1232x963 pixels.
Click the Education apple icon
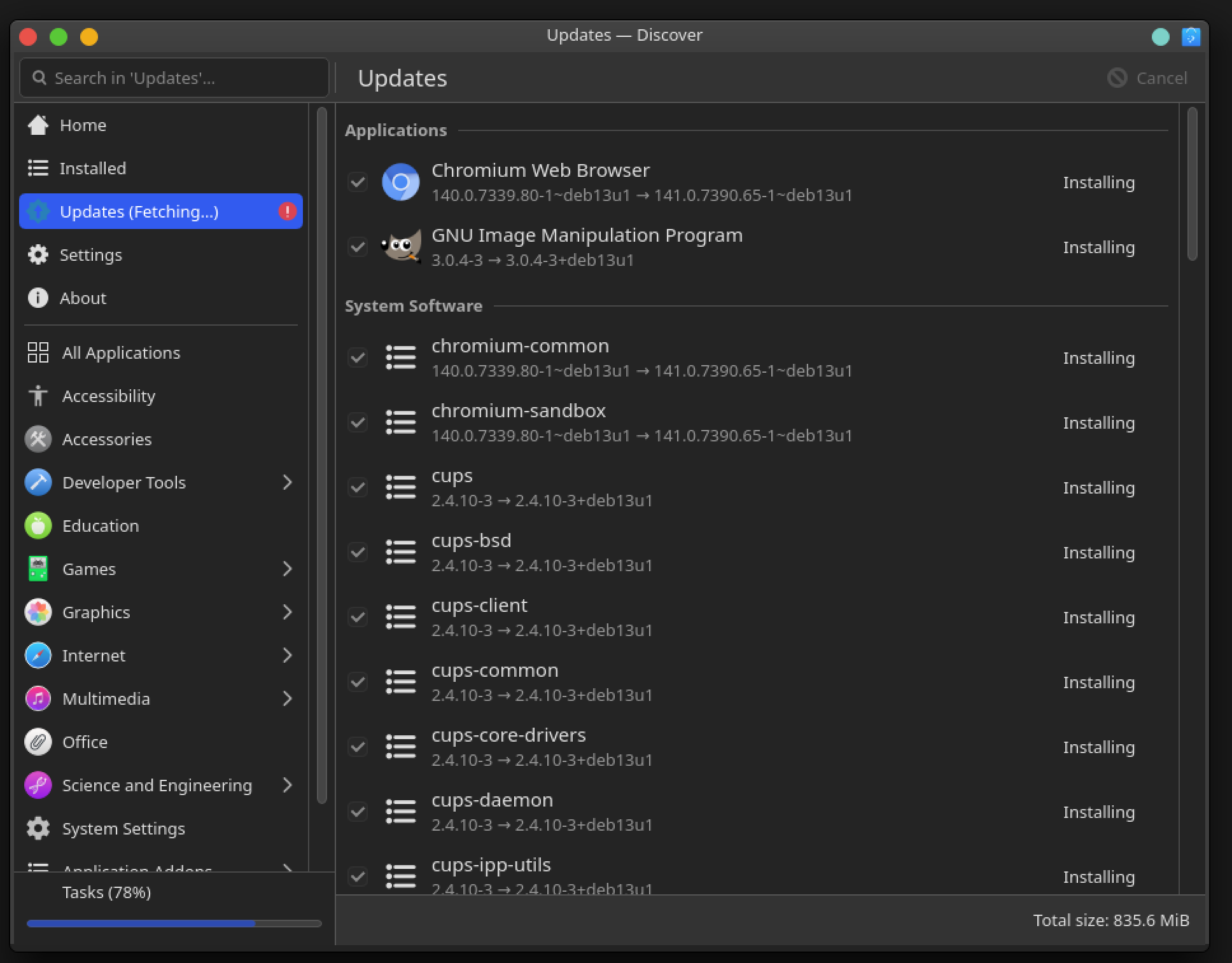[x=38, y=525]
